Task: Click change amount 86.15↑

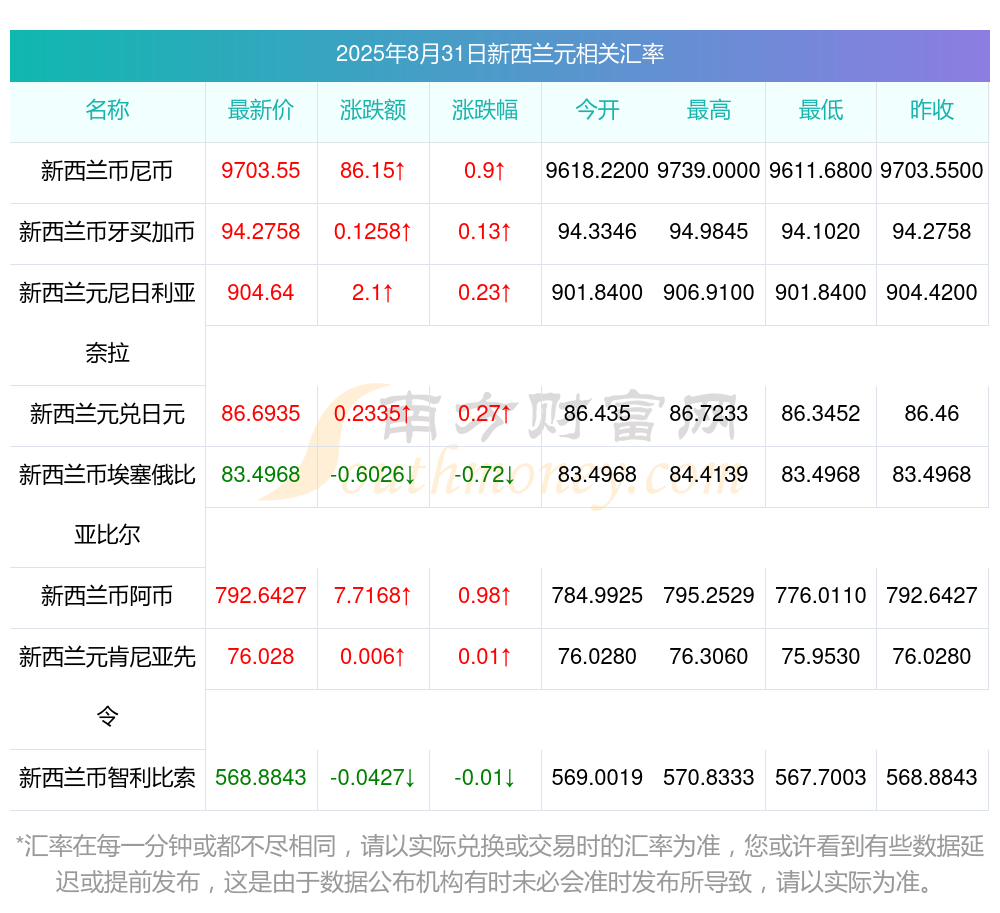Action: tap(372, 170)
